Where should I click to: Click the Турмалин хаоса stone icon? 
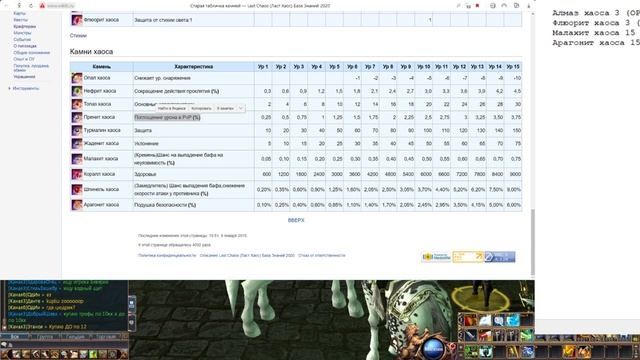77,130
